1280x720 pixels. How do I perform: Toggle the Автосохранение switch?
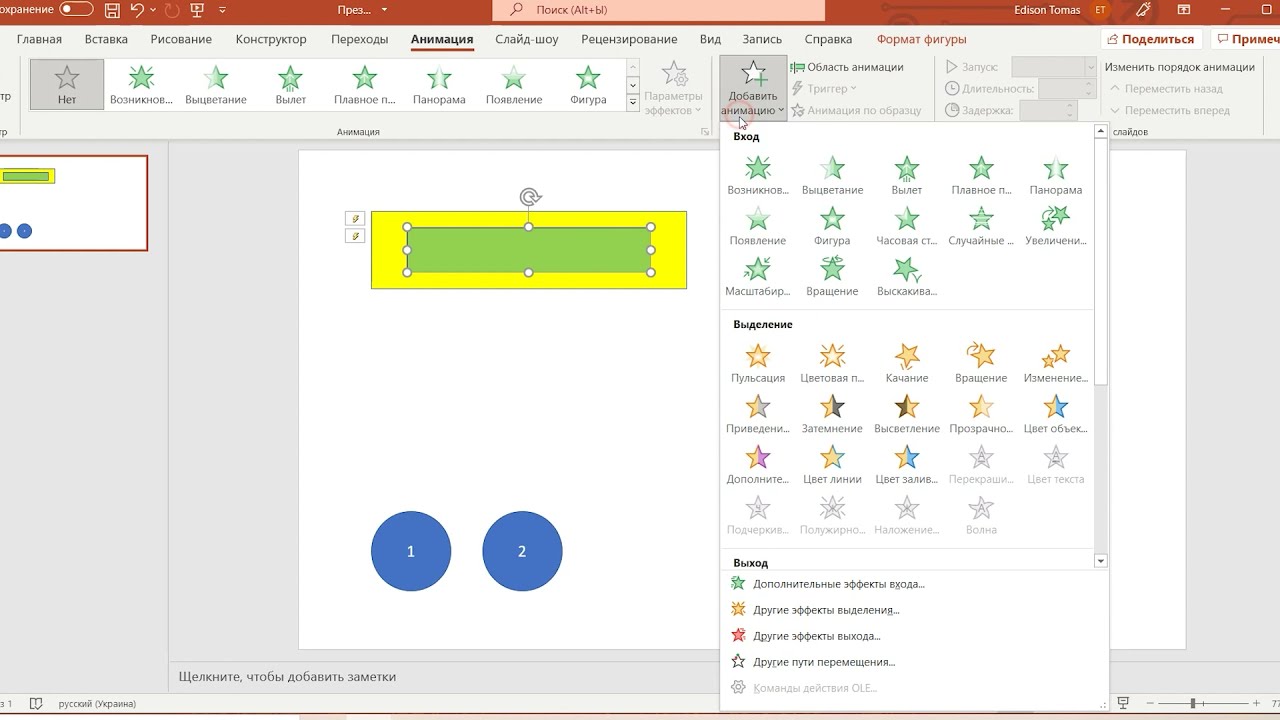tap(76, 10)
